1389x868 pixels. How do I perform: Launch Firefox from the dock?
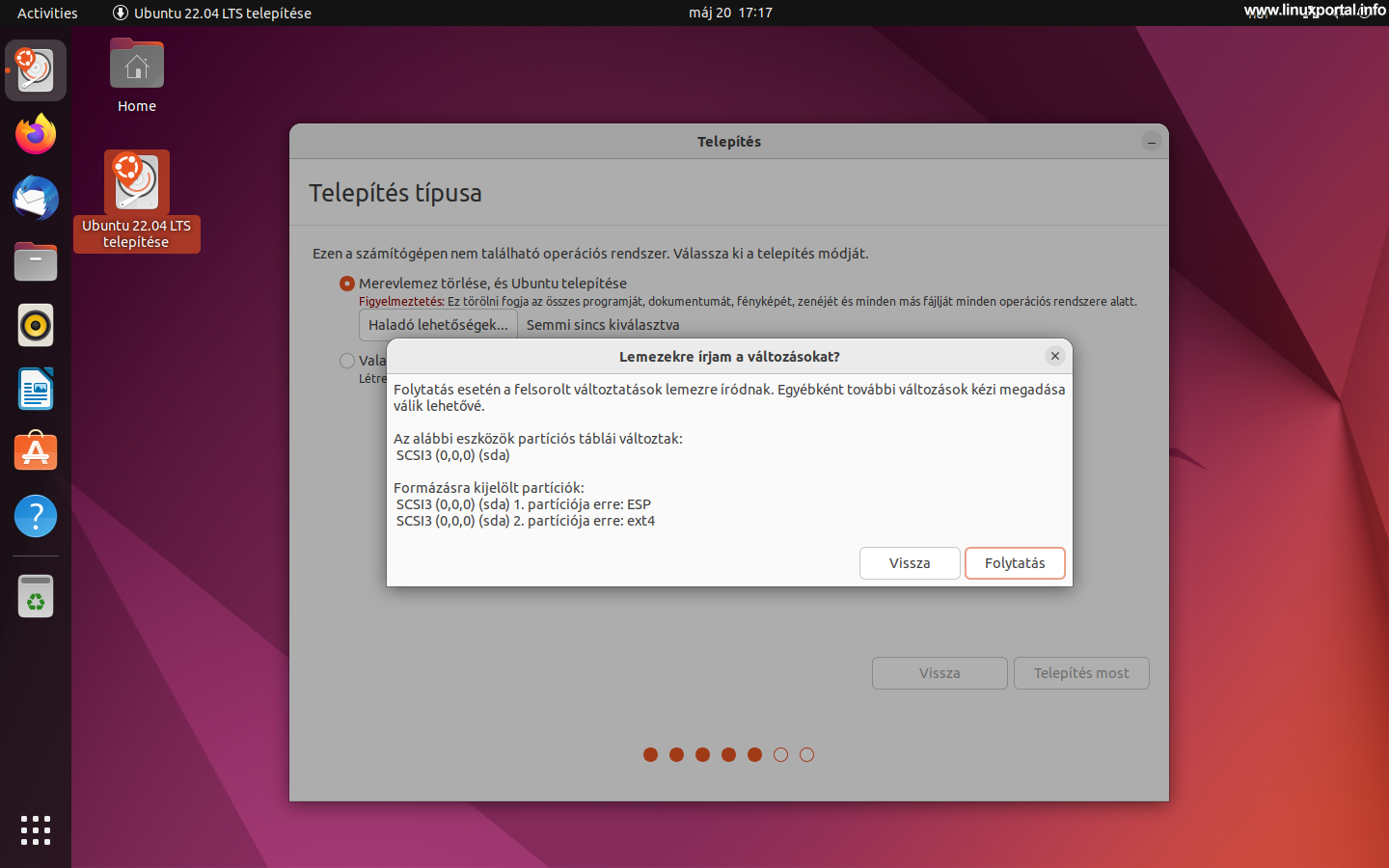[x=36, y=134]
